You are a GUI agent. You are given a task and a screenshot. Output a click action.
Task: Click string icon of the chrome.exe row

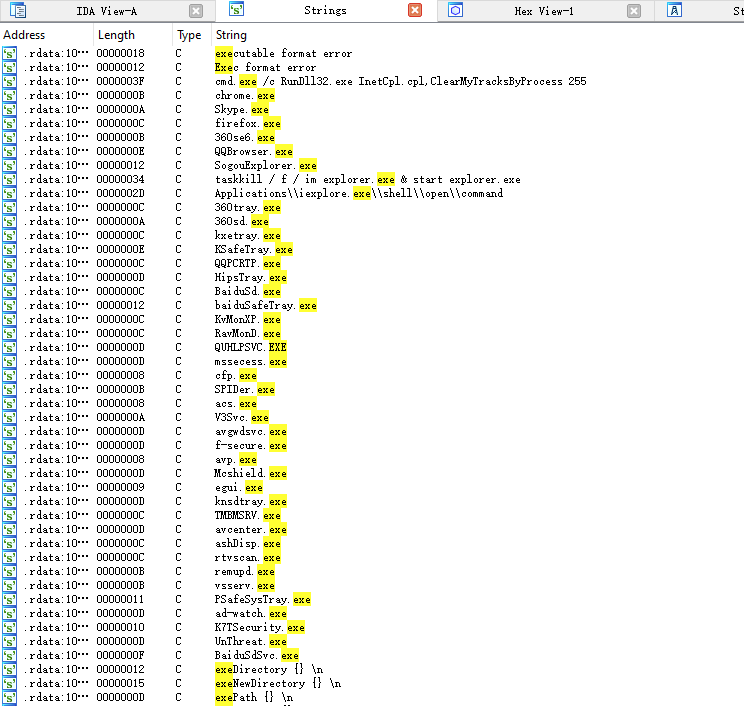9,95
